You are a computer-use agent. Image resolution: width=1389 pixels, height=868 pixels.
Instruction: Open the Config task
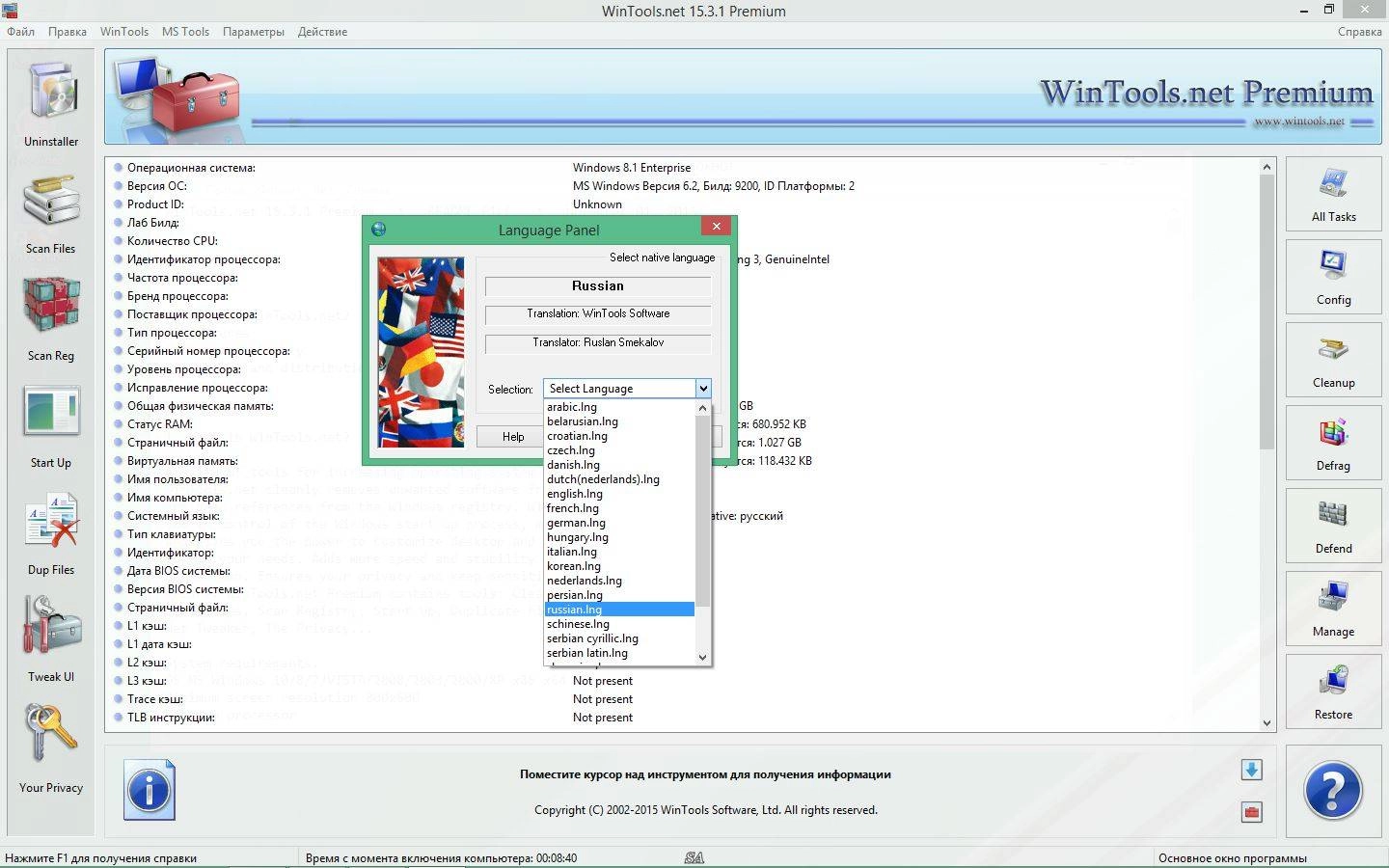click(x=1333, y=277)
